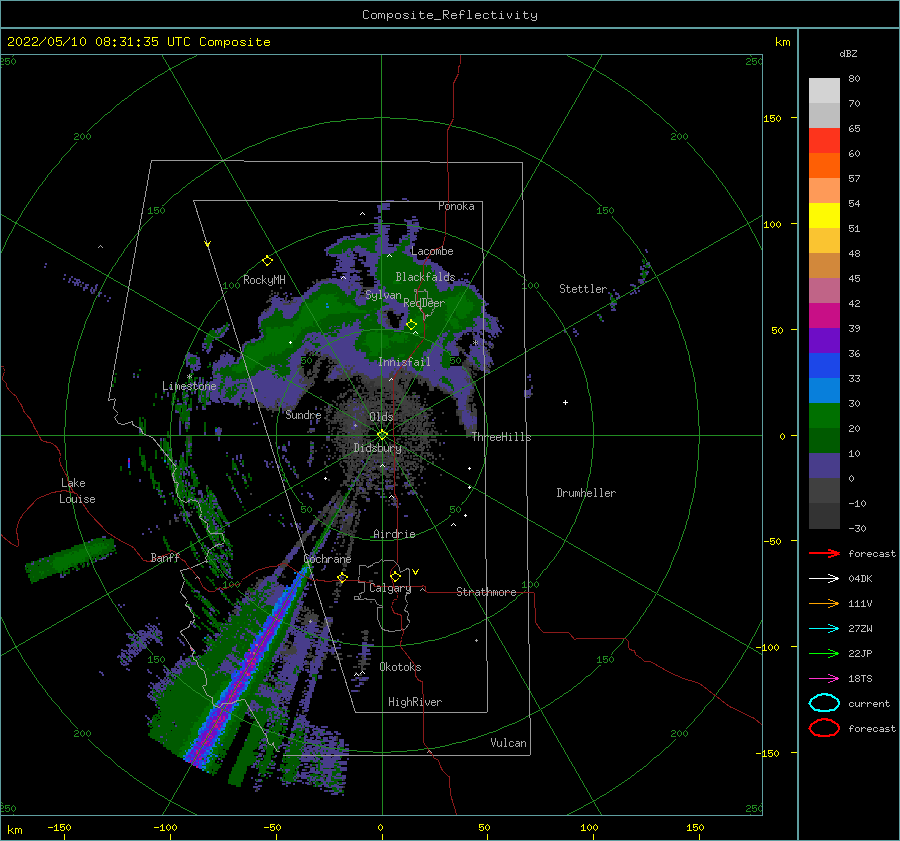Click the Olds city label
Screen dimensions: 900x841
pyautogui.click(x=381, y=417)
